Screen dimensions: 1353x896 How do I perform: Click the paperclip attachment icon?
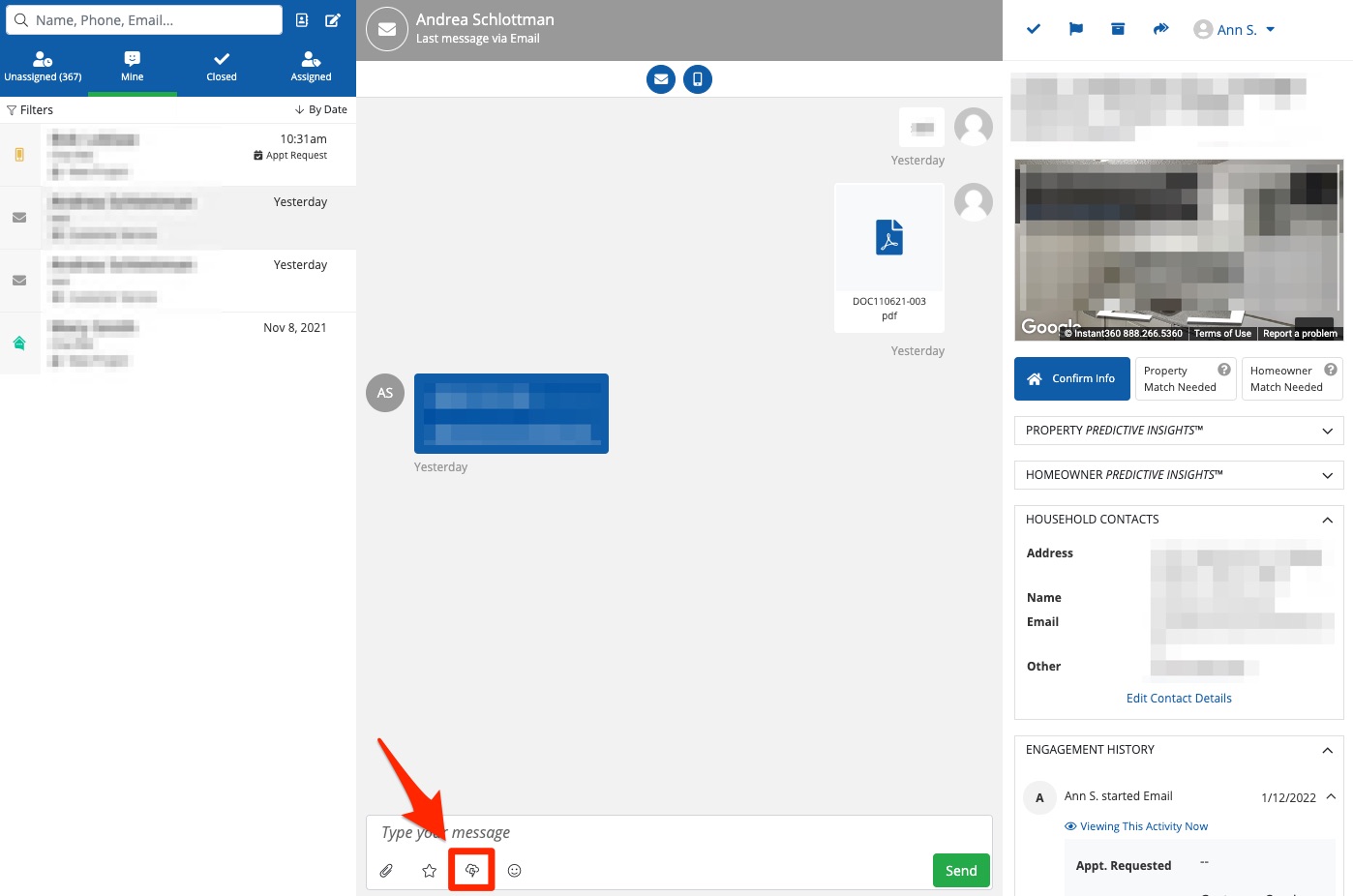(386, 871)
